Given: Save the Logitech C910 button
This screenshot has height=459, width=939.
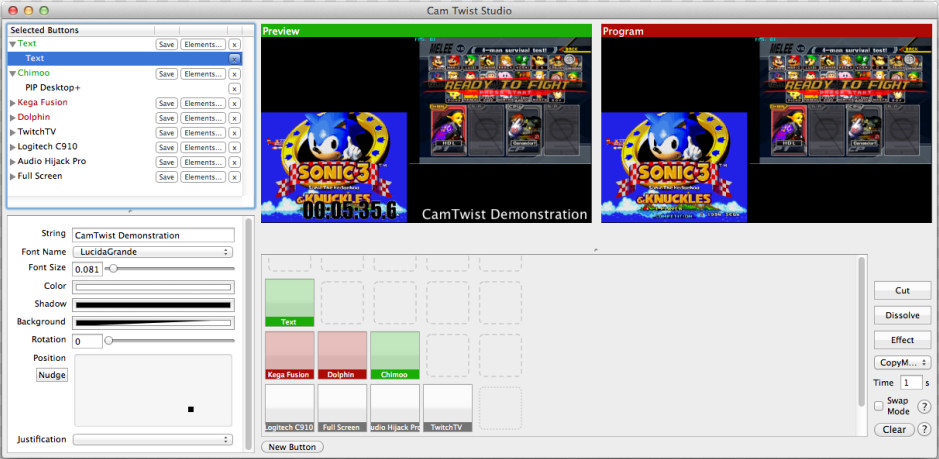Looking at the screenshot, I should (166, 147).
